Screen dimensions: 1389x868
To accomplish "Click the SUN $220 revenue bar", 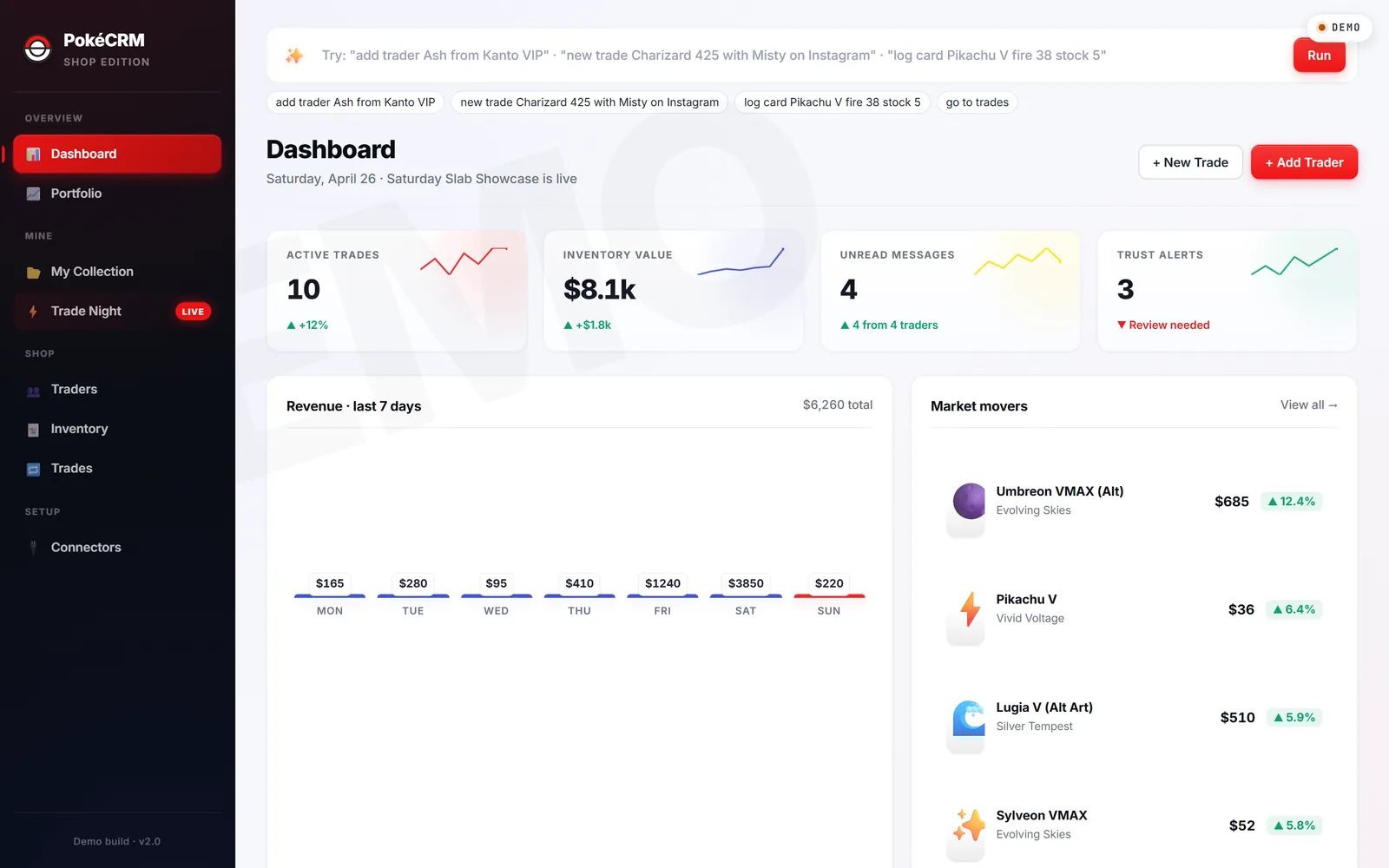I will tap(829, 595).
